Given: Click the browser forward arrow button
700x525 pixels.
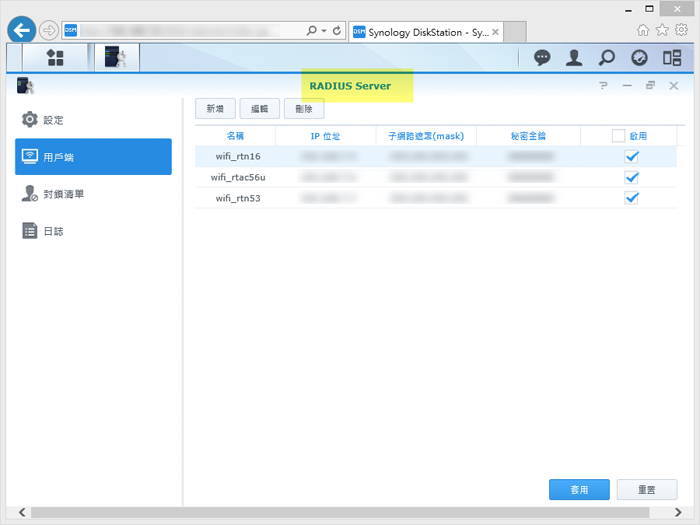Looking at the screenshot, I should pos(49,30).
